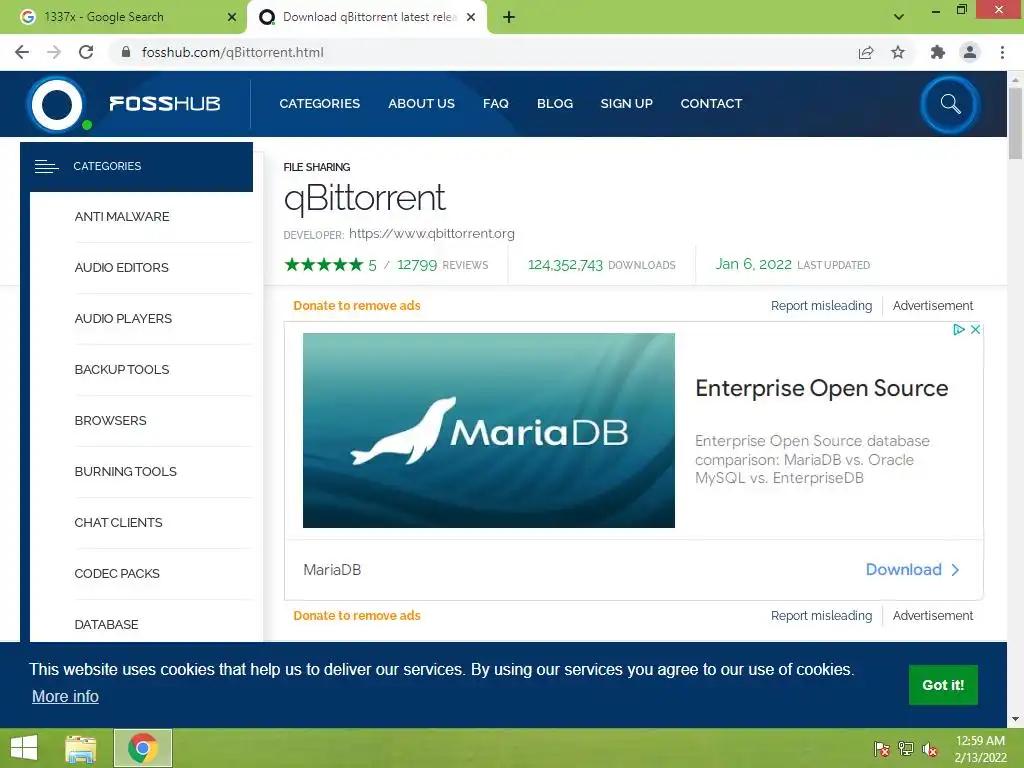This screenshot has height=768, width=1024.
Task: Open the extensions puzzle icon
Action: [x=937, y=52]
